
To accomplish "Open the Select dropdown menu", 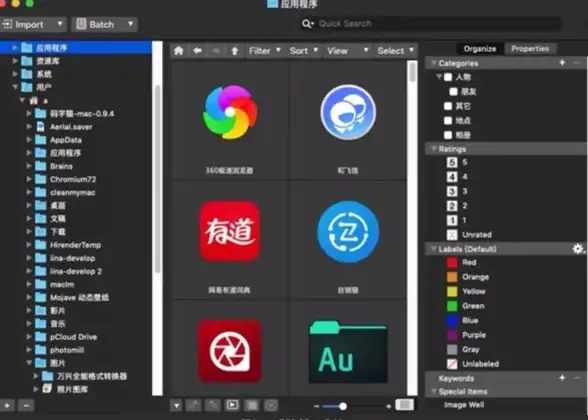I will click(396, 51).
